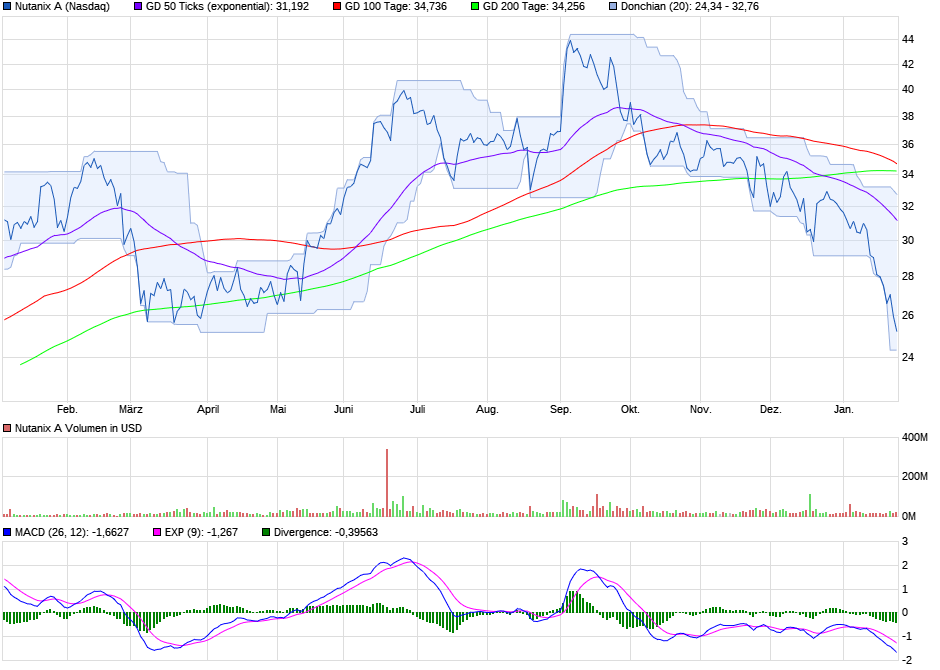This screenshot has height=670, width=940.
Task: Click the 'März' month label on the time axis
Action: pyautogui.click(x=130, y=409)
